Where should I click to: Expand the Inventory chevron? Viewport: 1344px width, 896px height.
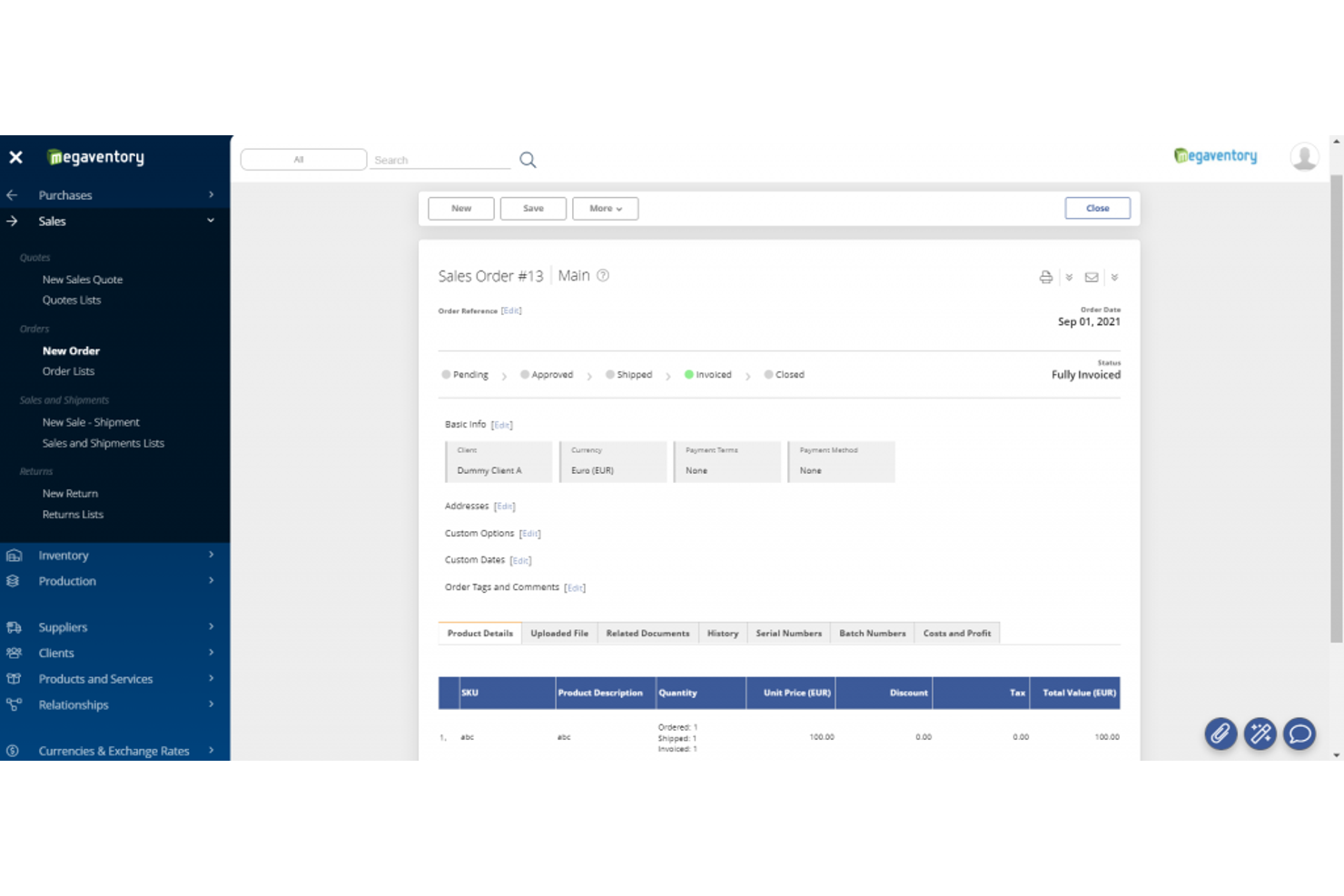point(211,555)
